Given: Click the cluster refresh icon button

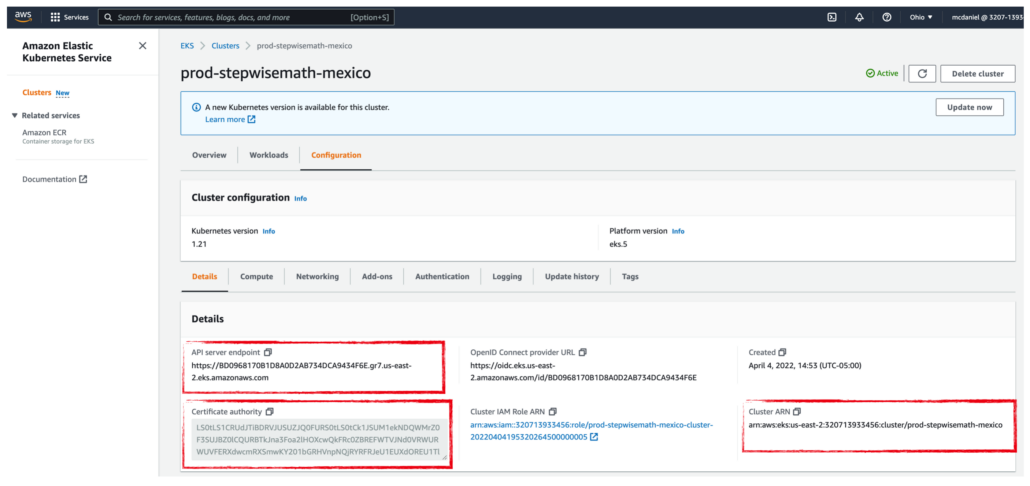Looking at the screenshot, I should (x=922, y=74).
